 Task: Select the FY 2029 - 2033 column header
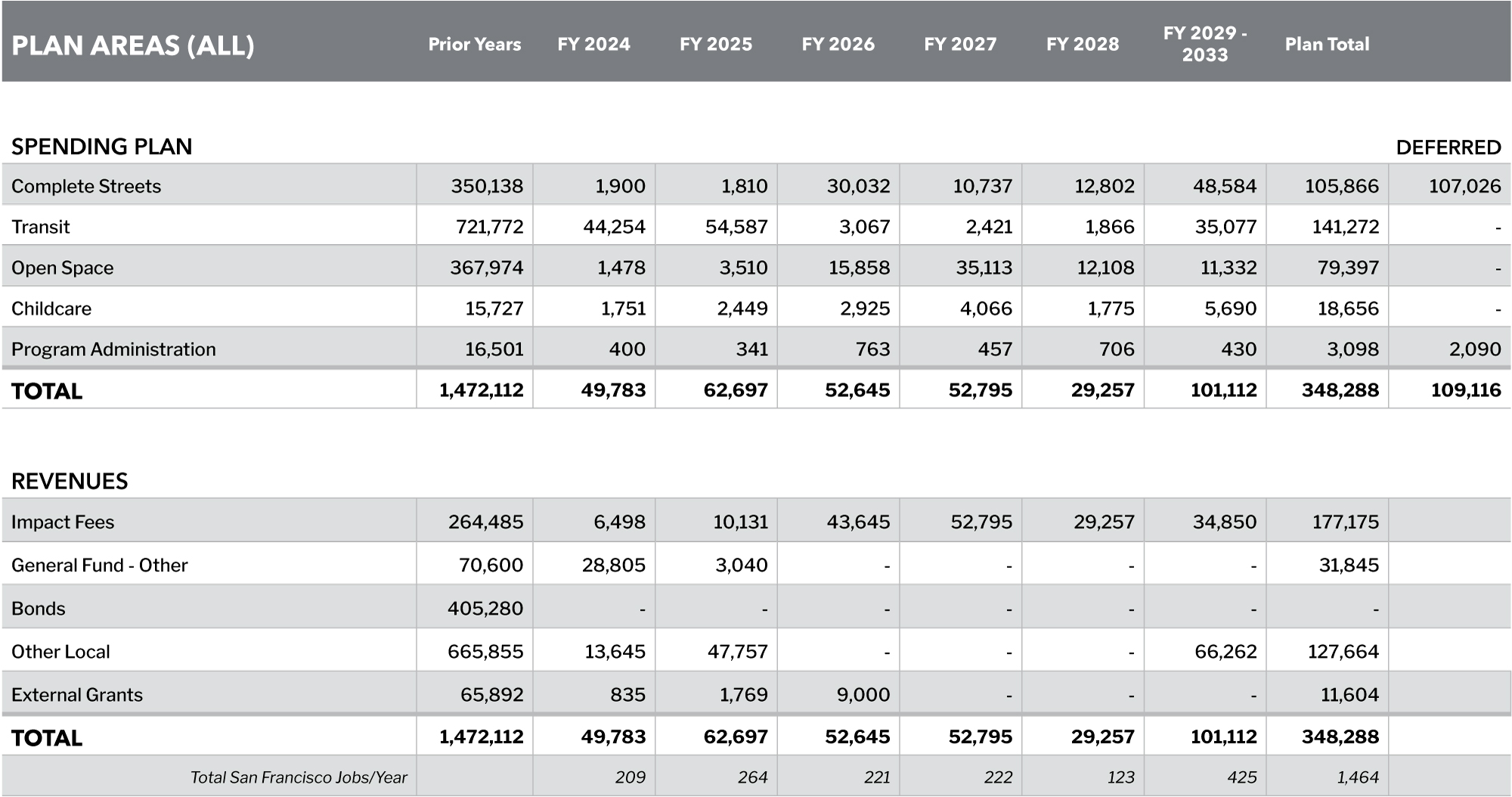tap(1205, 44)
